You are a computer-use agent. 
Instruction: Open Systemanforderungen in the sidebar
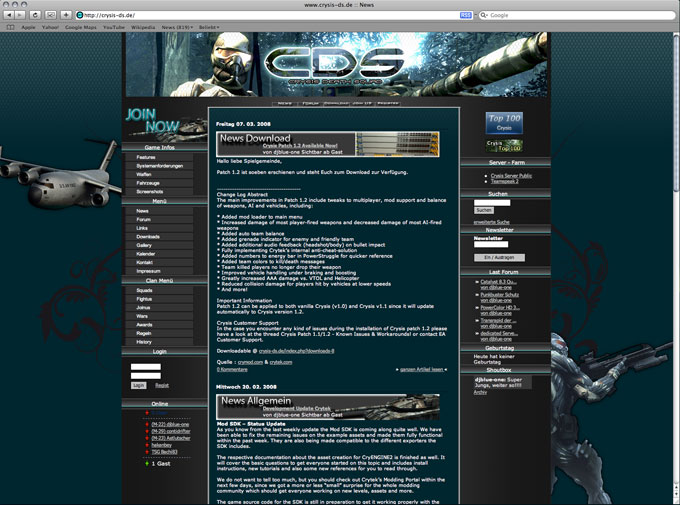(159, 166)
